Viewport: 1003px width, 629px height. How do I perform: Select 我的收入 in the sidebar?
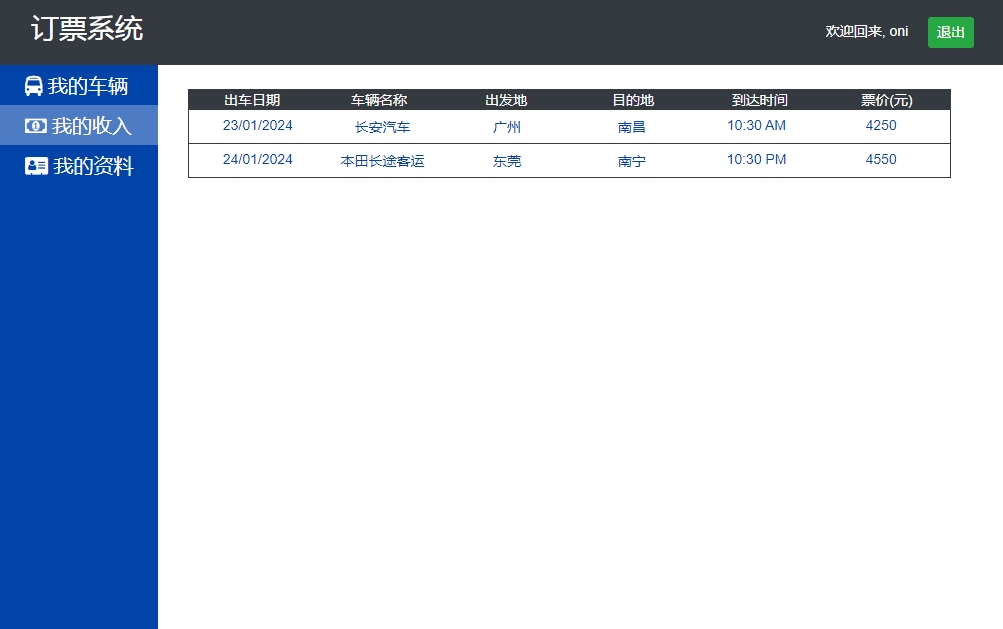click(x=92, y=126)
